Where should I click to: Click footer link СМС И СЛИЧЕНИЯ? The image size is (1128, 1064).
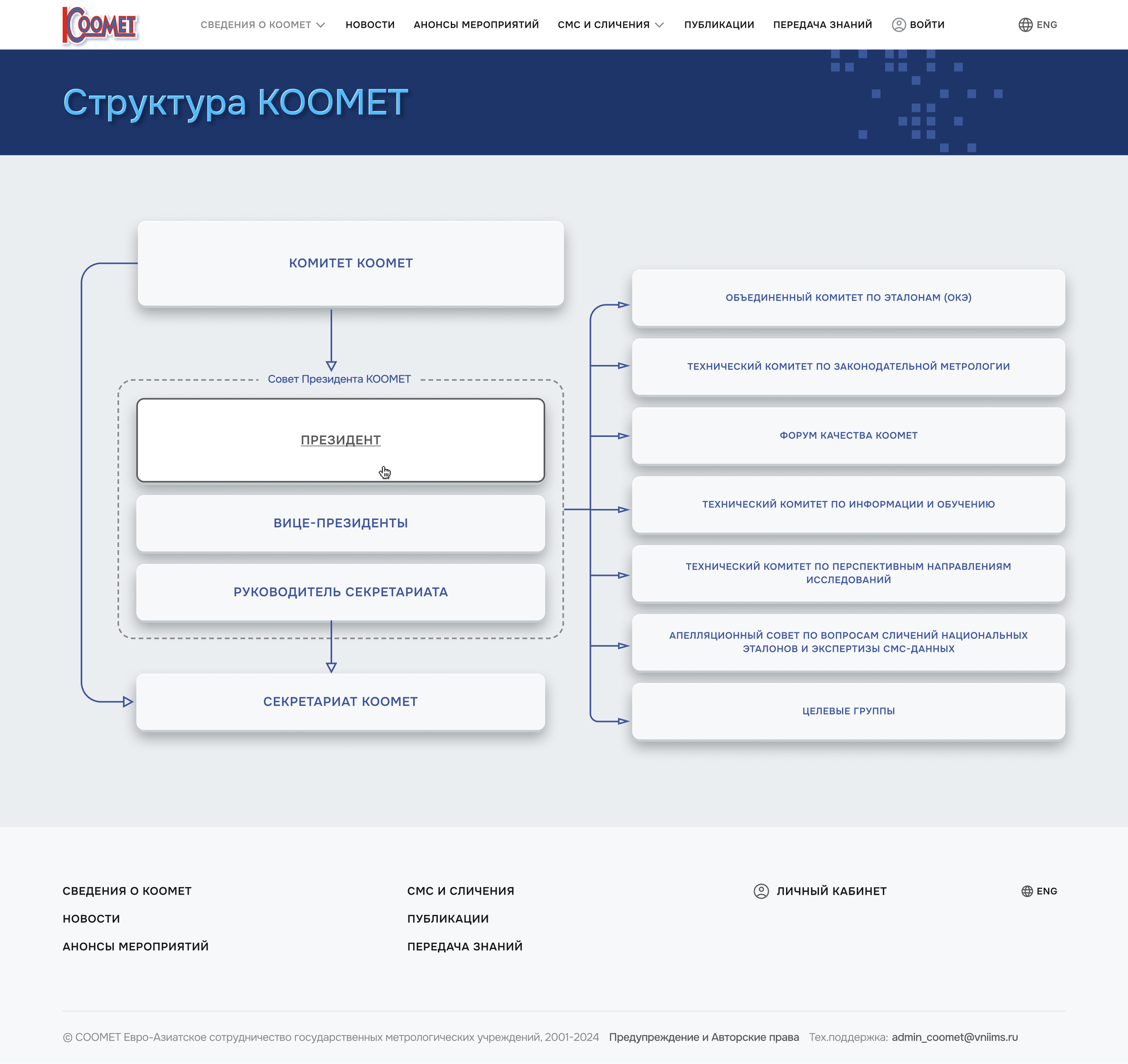click(461, 891)
